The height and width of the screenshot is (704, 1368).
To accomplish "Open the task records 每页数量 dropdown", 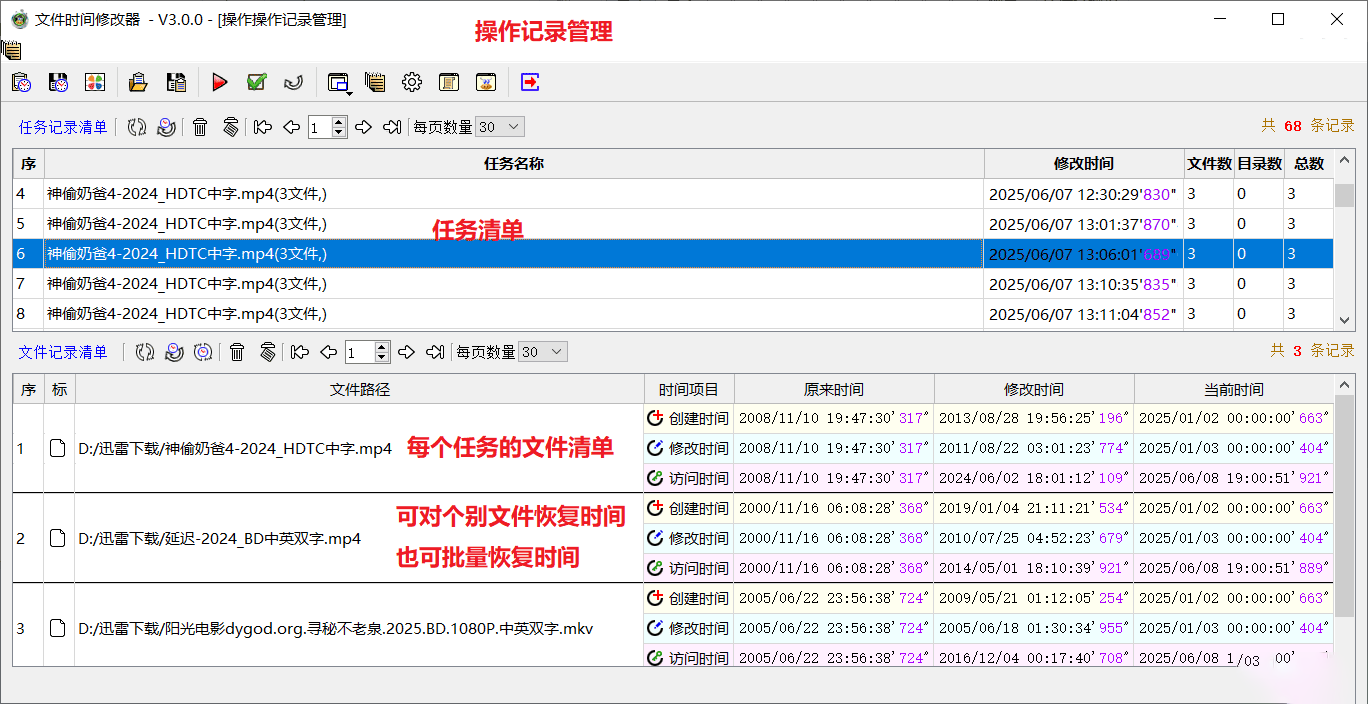I will pyautogui.click(x=500, y=127).
